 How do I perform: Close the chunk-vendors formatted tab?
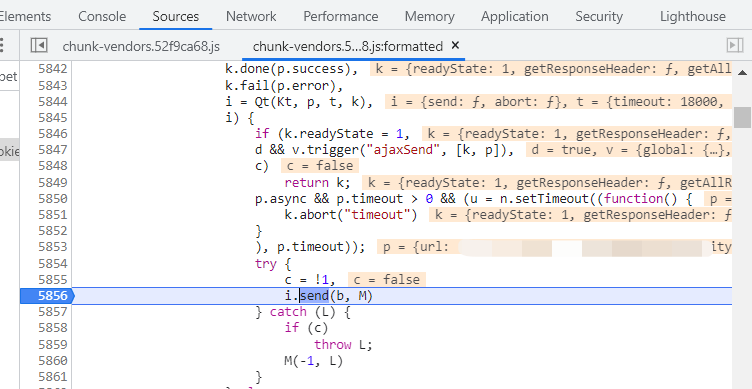(456, 45)
